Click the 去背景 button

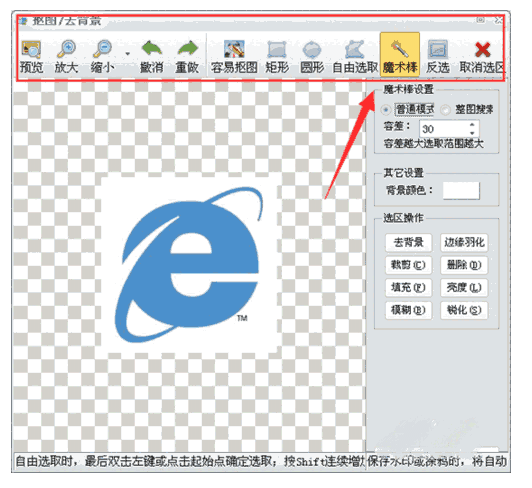[408, 243]
